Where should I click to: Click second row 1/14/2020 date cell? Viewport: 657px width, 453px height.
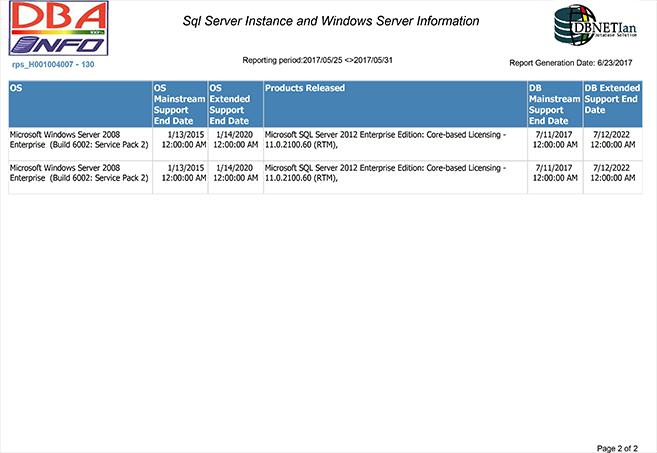tap(235, 177)
